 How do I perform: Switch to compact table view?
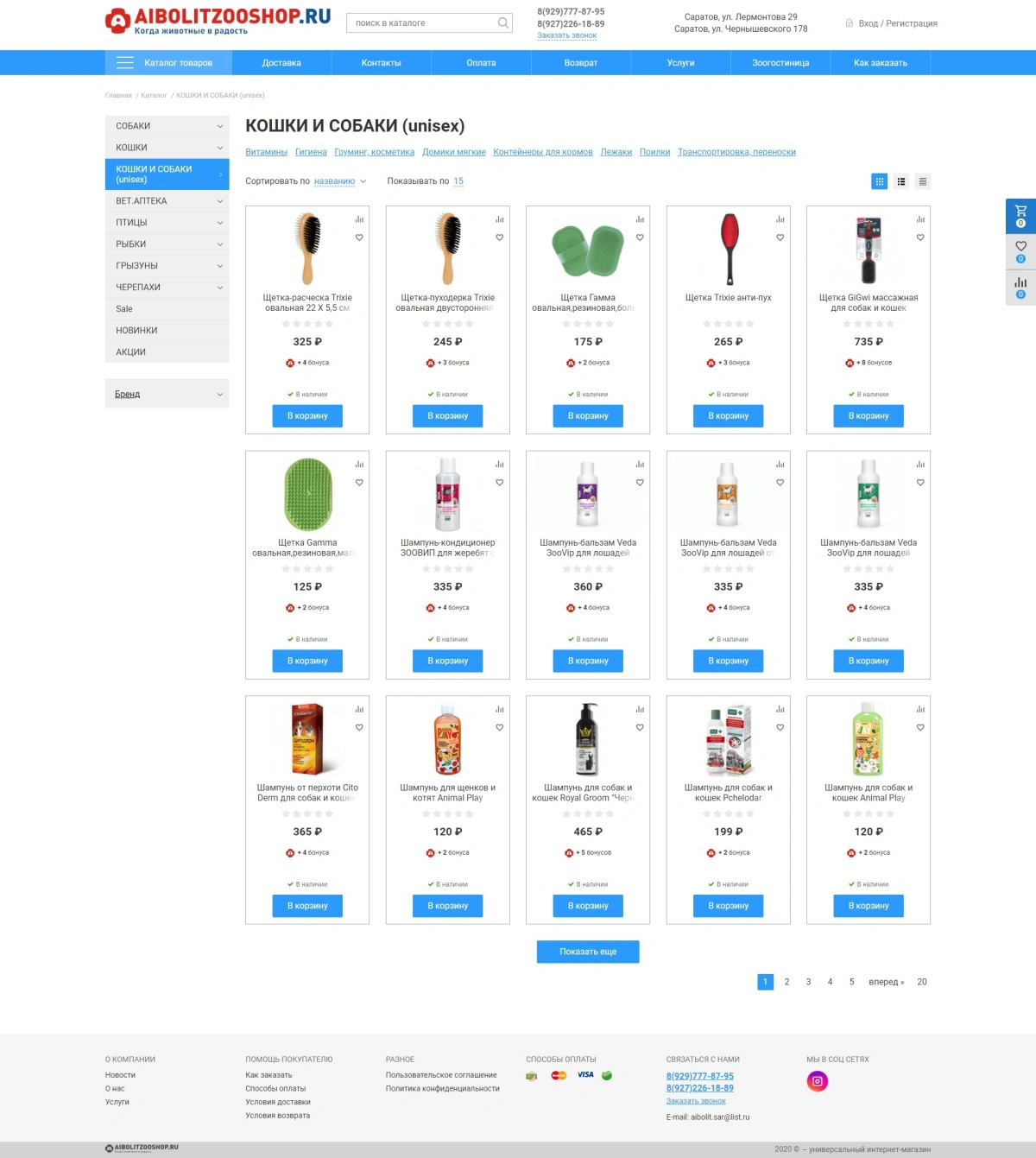tap(923, 181)
